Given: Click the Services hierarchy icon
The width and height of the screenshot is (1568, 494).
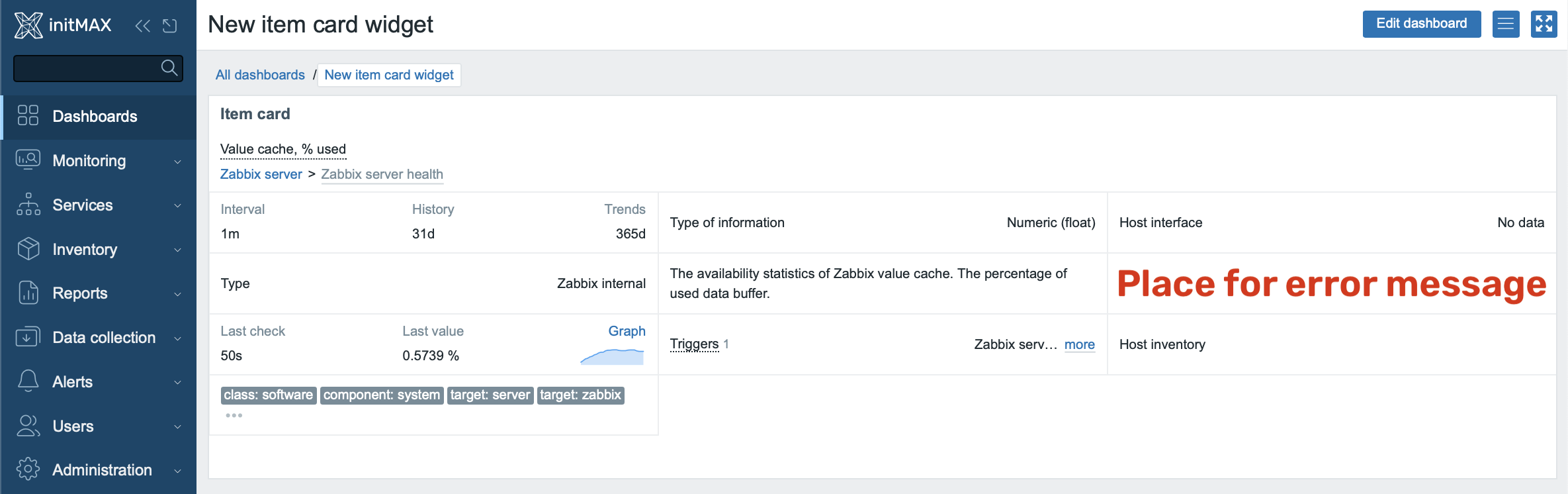Looking at the screenshot, I should (28, 204).
